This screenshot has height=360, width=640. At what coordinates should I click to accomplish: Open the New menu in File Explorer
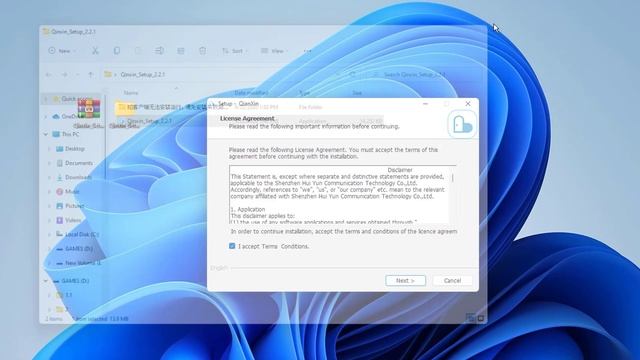pos(62,51)
